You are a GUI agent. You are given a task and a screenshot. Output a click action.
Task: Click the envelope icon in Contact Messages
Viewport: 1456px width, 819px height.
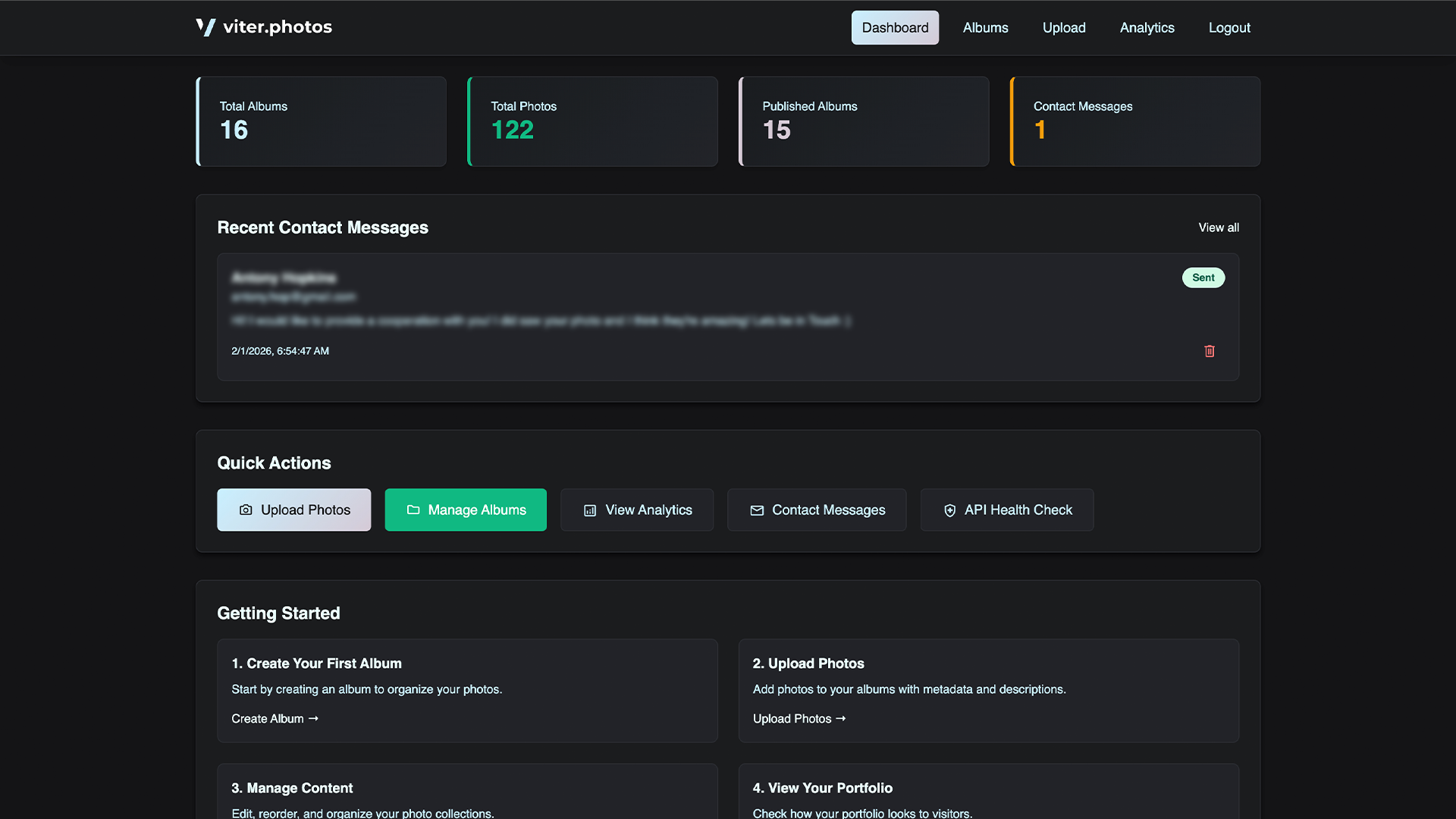click(x=757, y=510)
